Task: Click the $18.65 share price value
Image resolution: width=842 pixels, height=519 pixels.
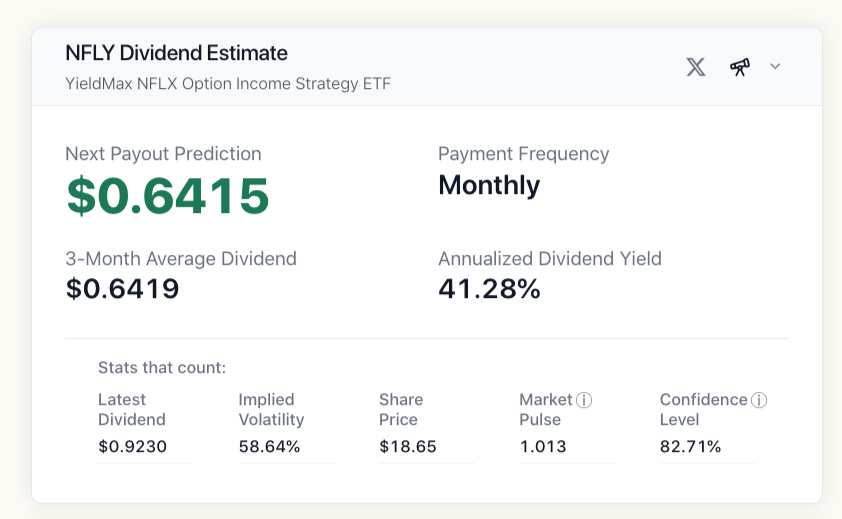Action: click(x=408, y=446)
